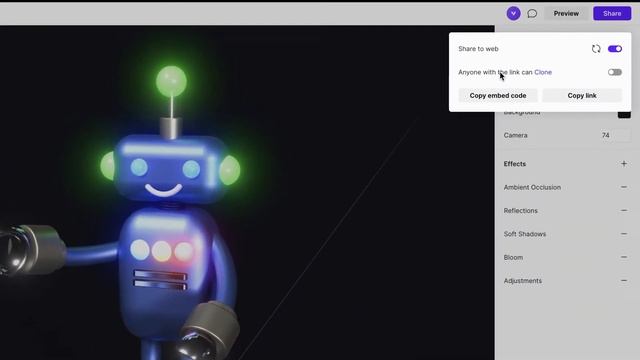Remove the Reflections effect via its minus icon

pos(624,211)
